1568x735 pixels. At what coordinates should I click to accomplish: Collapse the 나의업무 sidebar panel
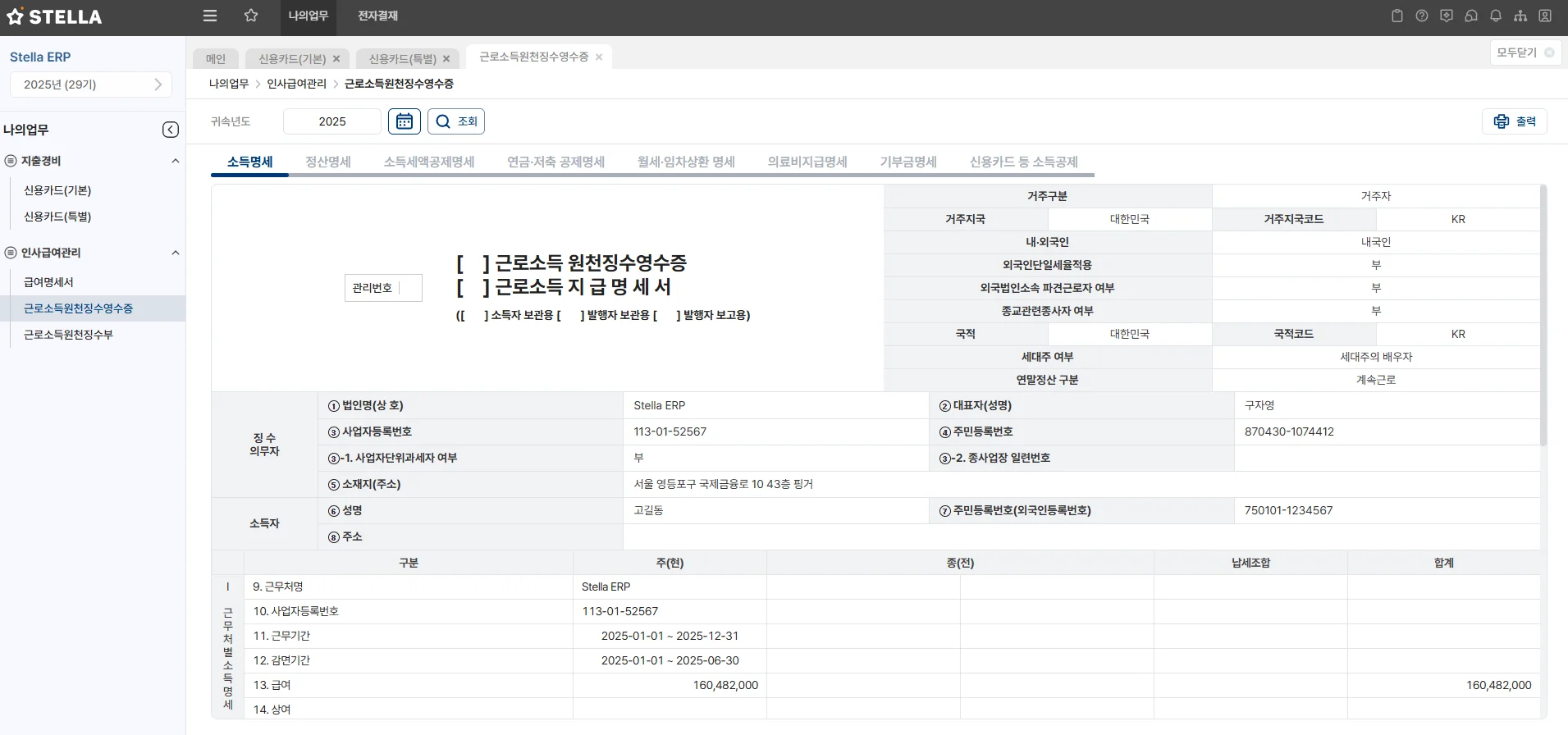point(171,130)
